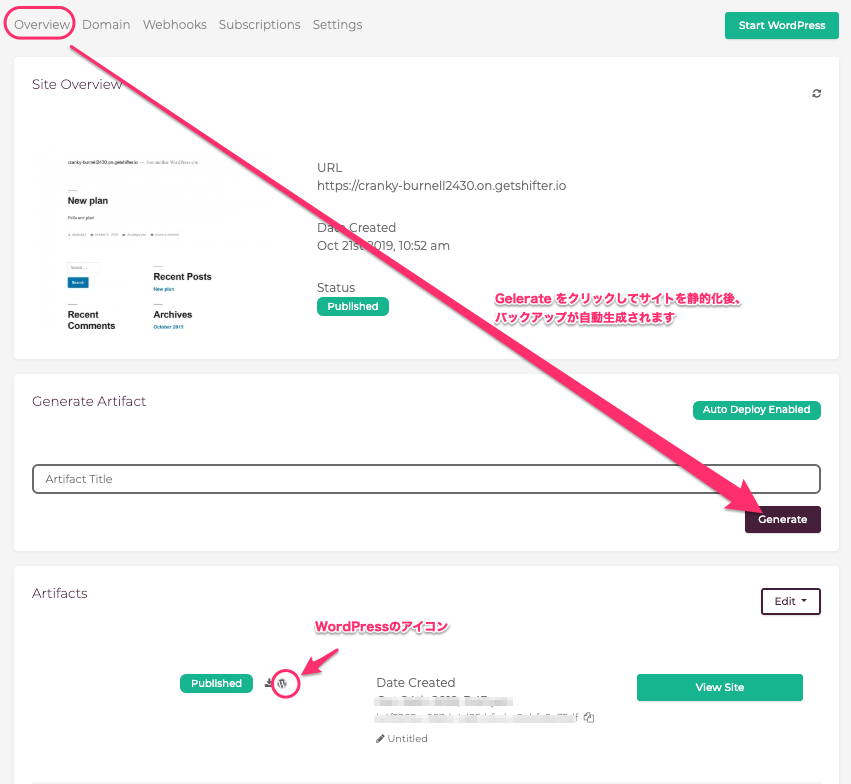851x784 pixels.
Task: Click the pencil icon next to Untitled
Action: [x=380, y=738]
